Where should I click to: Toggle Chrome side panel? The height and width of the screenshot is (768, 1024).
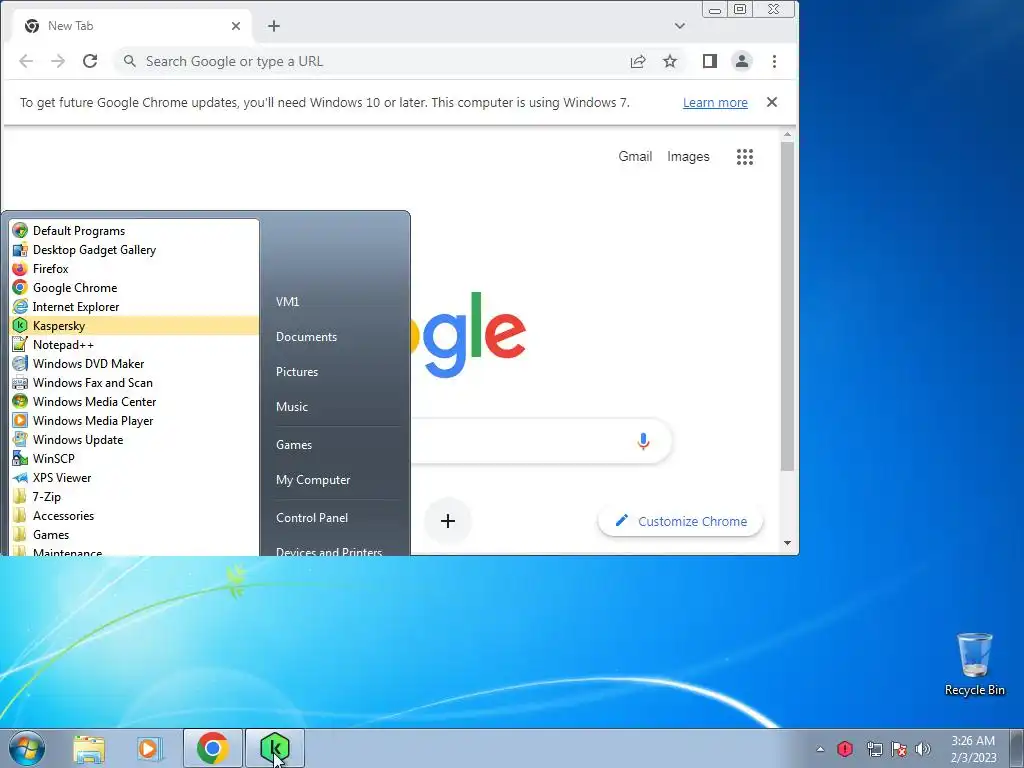[710, 61]
